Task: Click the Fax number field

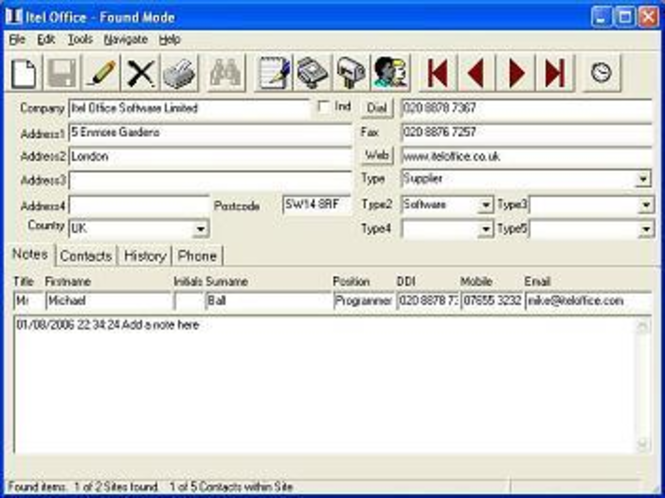Action: click(526, 132)
